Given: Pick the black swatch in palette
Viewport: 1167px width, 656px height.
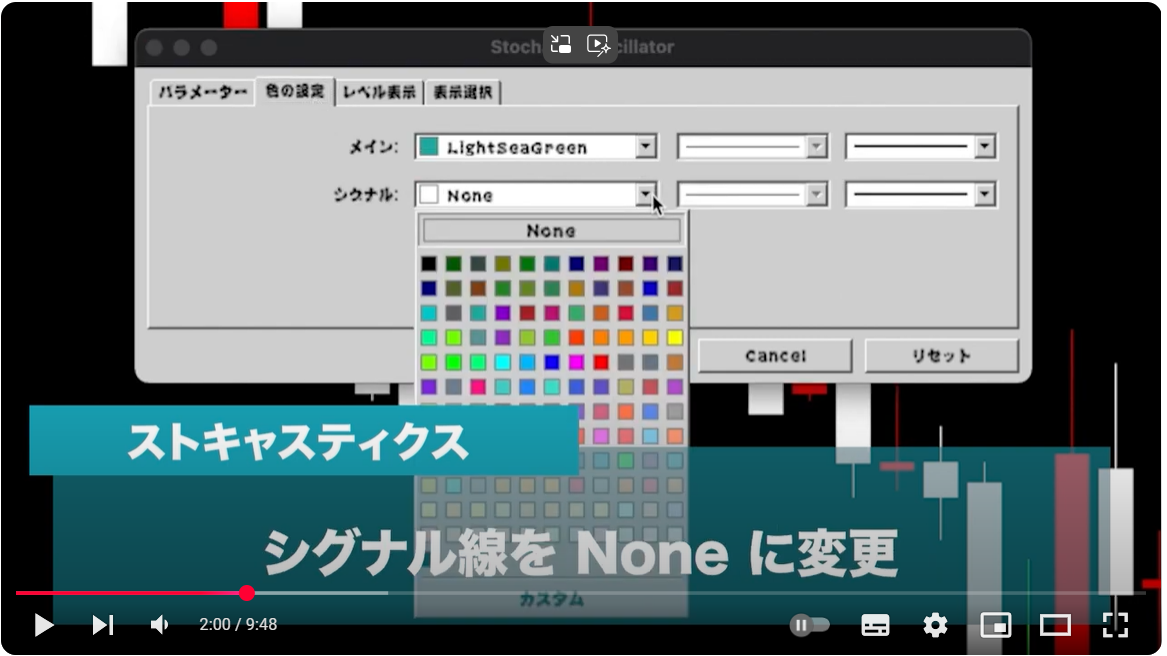Looking at the screenshot, I should click(x=429, y=264).
